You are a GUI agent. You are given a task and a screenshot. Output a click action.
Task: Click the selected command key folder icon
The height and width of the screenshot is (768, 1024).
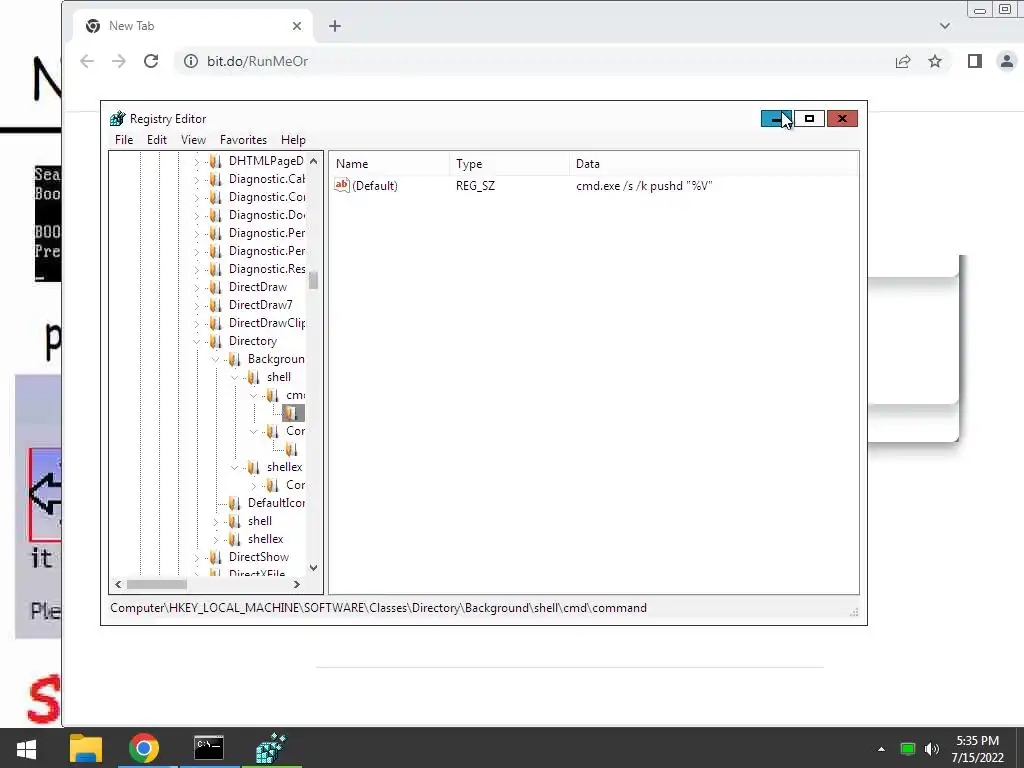(x=291, y=413)
